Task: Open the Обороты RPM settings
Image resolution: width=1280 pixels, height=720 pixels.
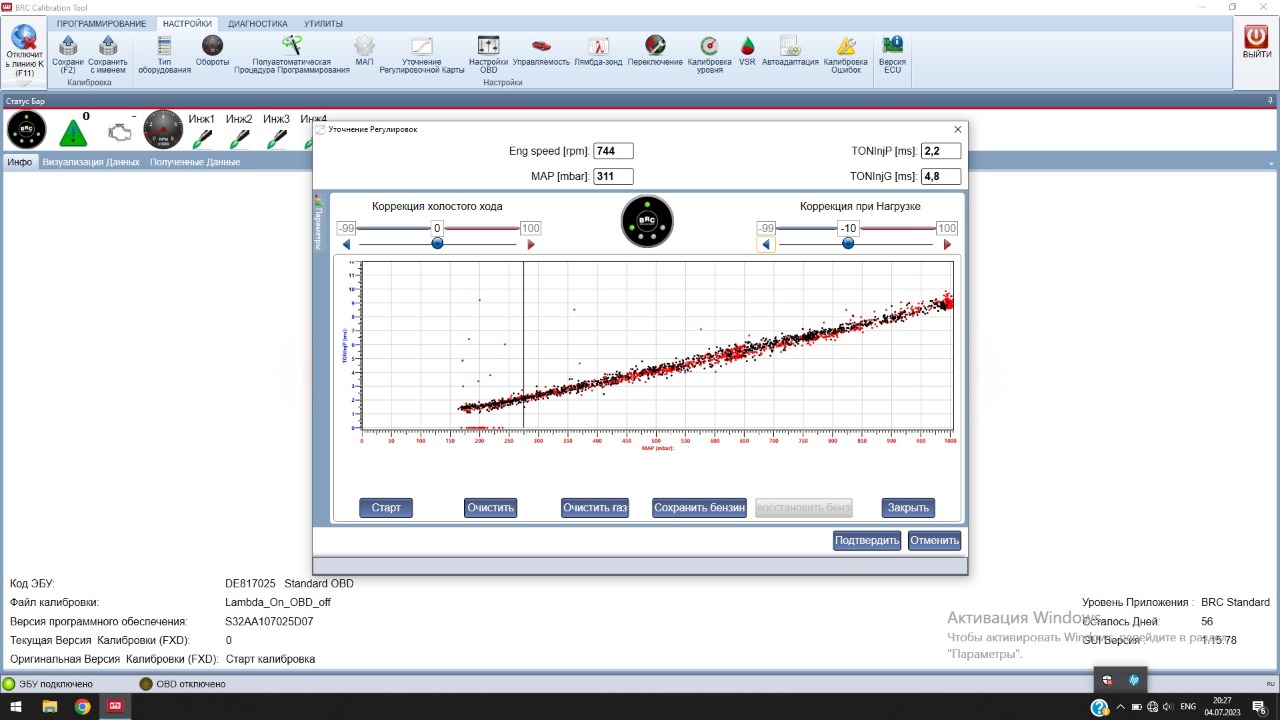Action: point(212,50)
